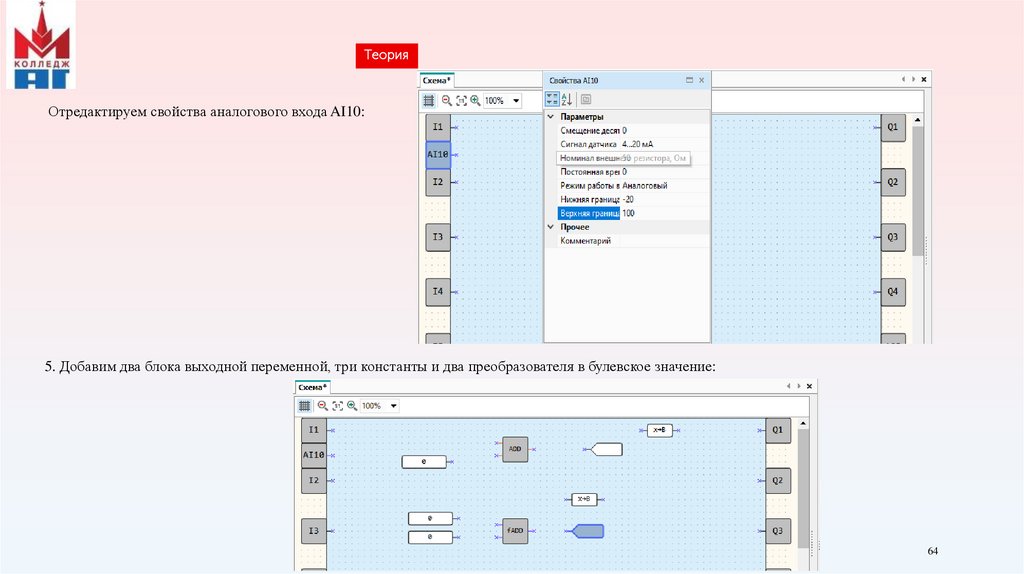Select highlighted AI10 block in upper scheme
The image size is (1024, 574).
(438, 155)
